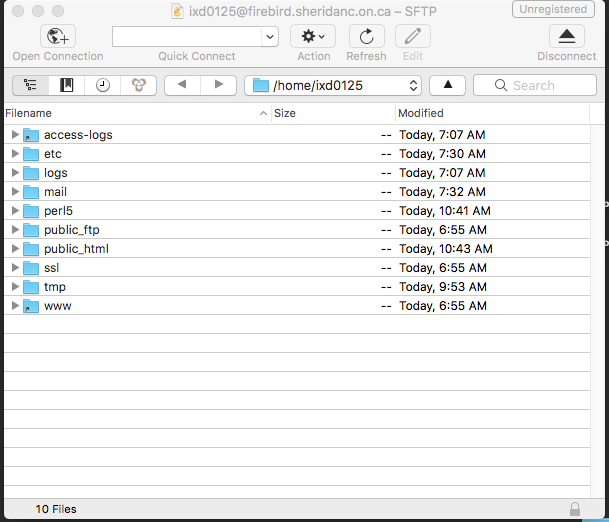The image size is (609, 522).
Task: Switch to the outline browser view
Action: coord(29,85)
